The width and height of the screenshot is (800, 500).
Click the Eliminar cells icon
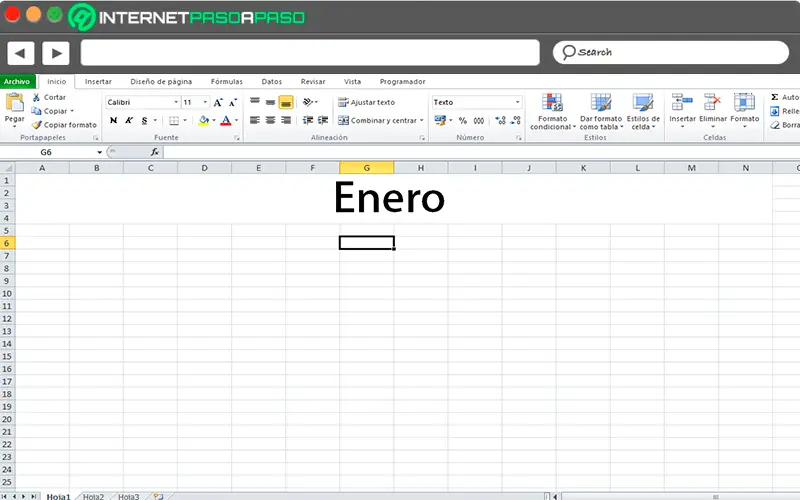pyautogui.click(x=713, y=103)
